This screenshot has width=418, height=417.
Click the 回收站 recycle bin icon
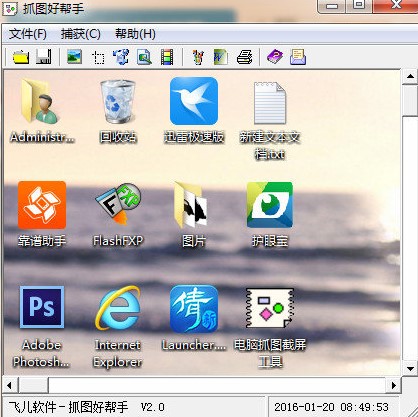coord(118,102)
